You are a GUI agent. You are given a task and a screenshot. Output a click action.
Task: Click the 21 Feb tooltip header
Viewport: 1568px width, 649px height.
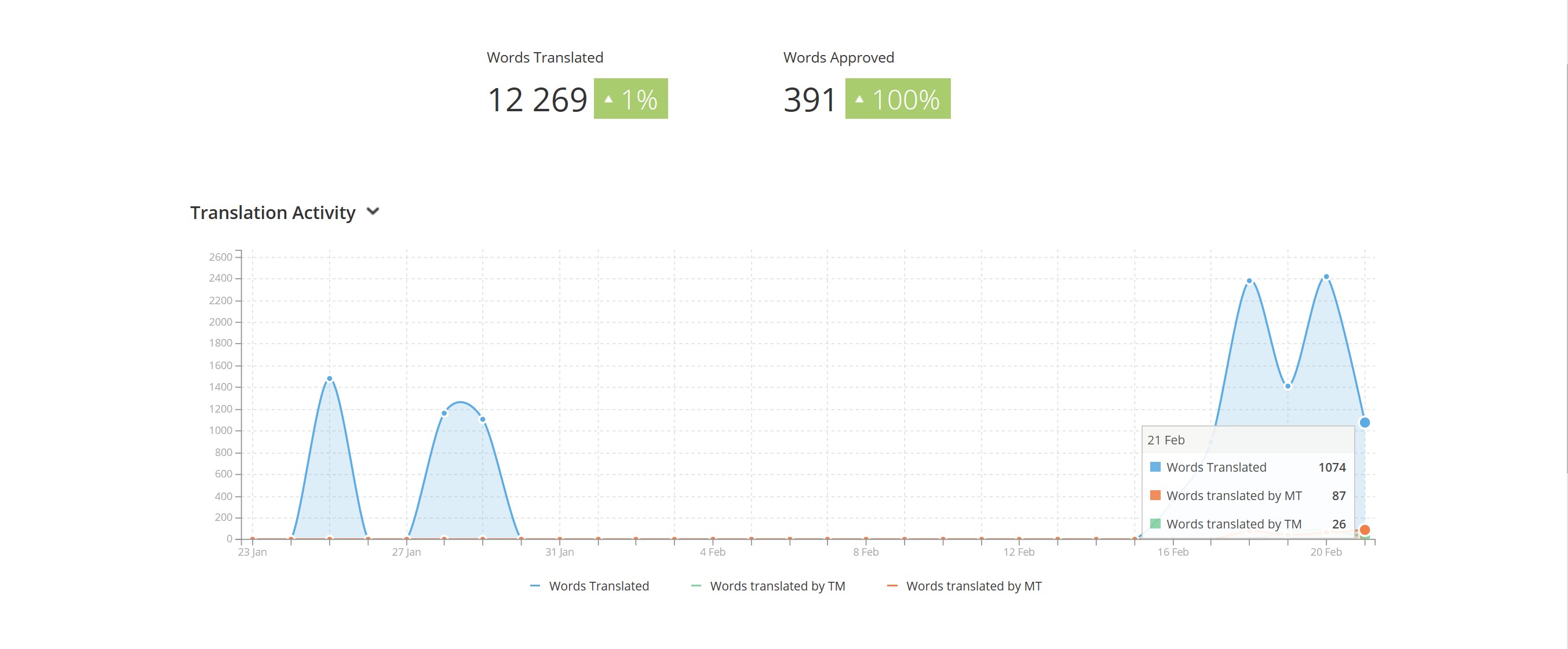point(1166,440)
